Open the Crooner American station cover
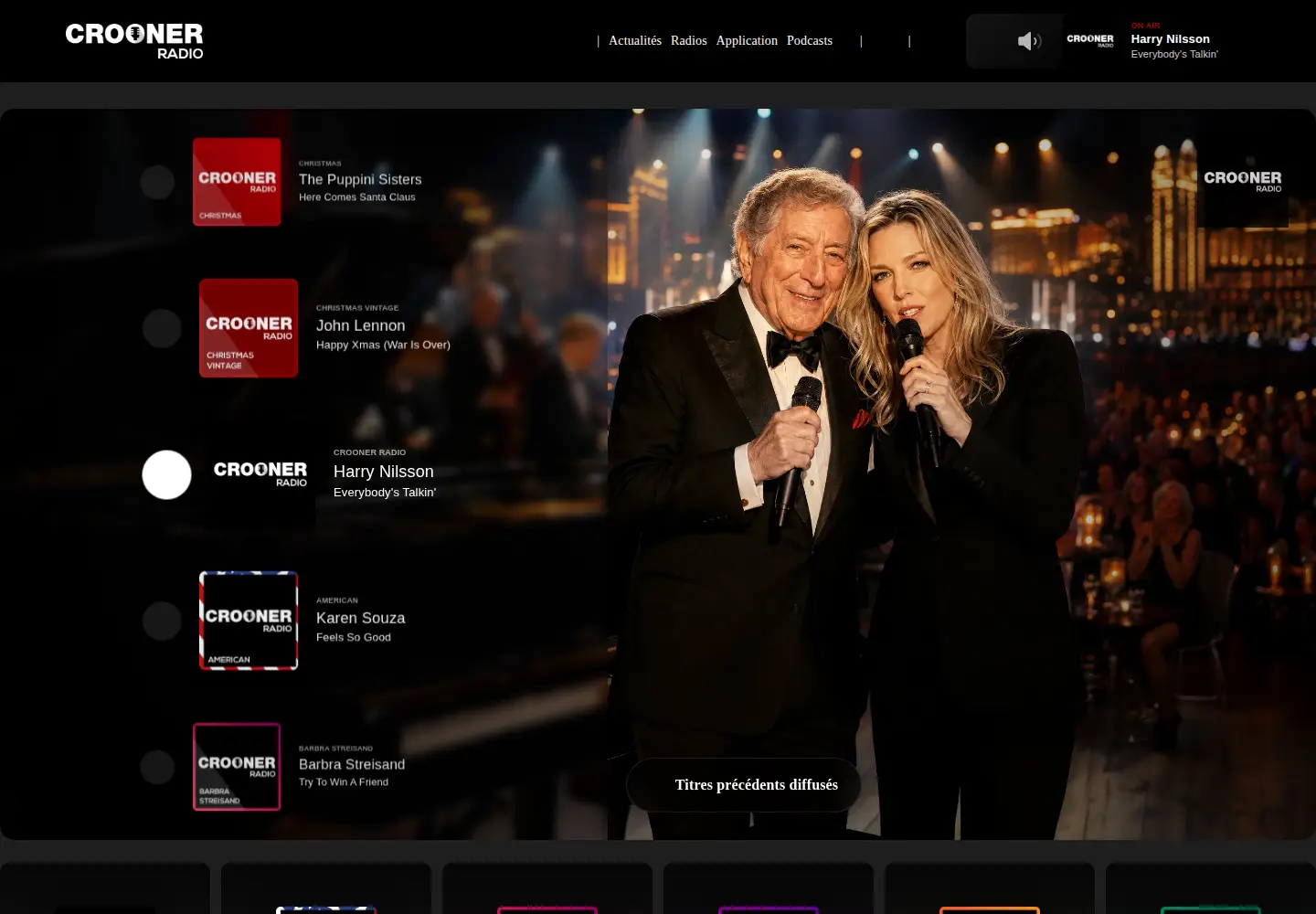 pyautogui.click(x=249, y=621)
